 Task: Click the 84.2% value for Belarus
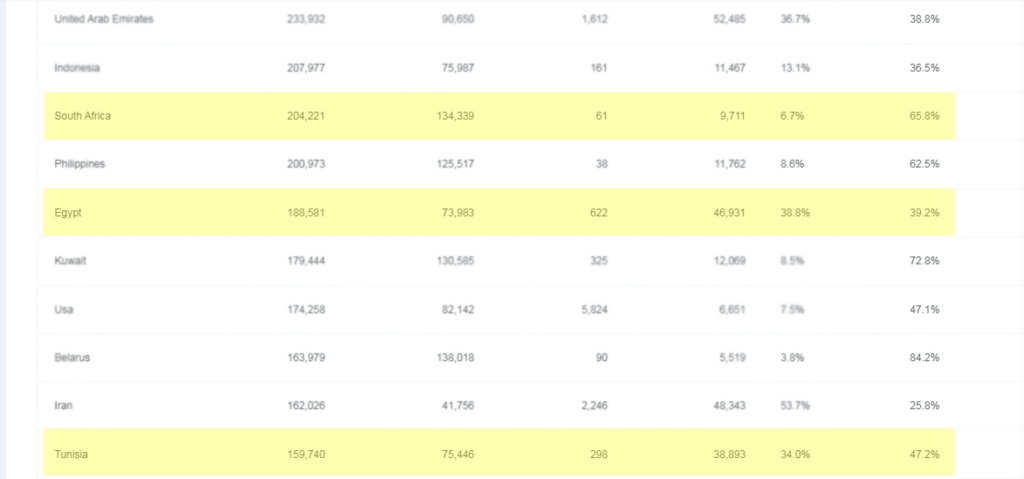(x=925, y=357)
